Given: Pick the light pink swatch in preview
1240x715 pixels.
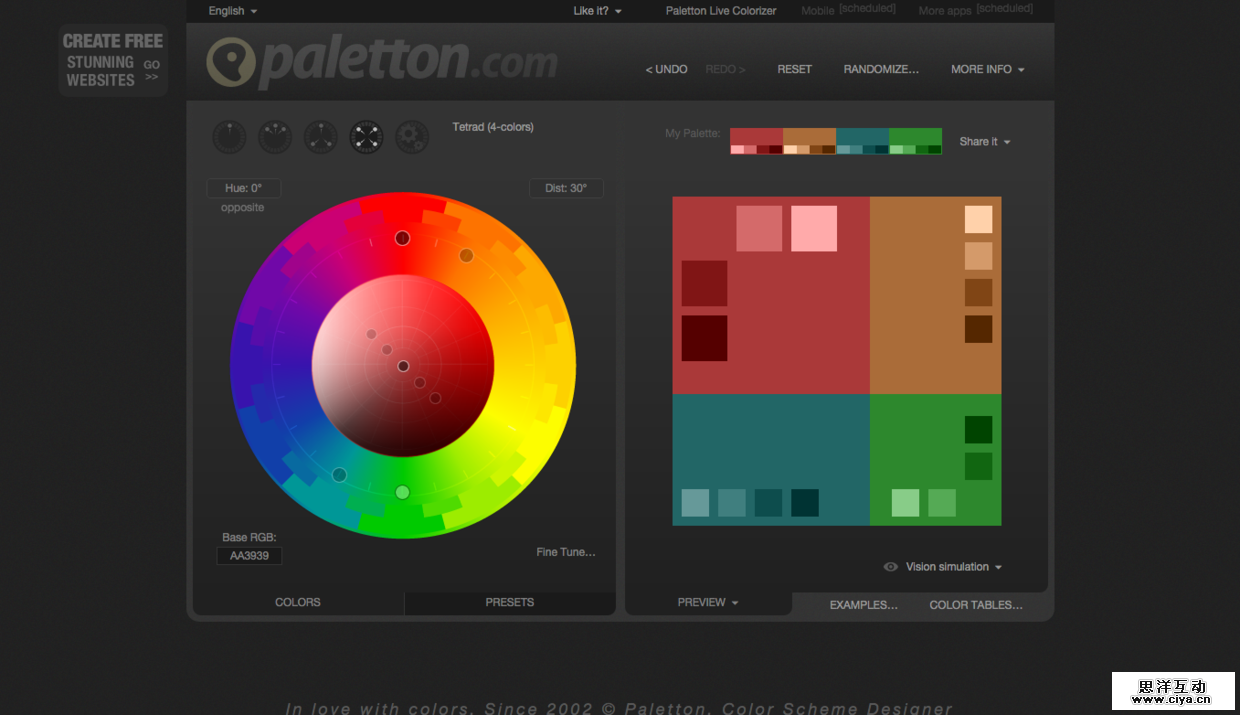Looking at the screenshot, I should point(813,228).
